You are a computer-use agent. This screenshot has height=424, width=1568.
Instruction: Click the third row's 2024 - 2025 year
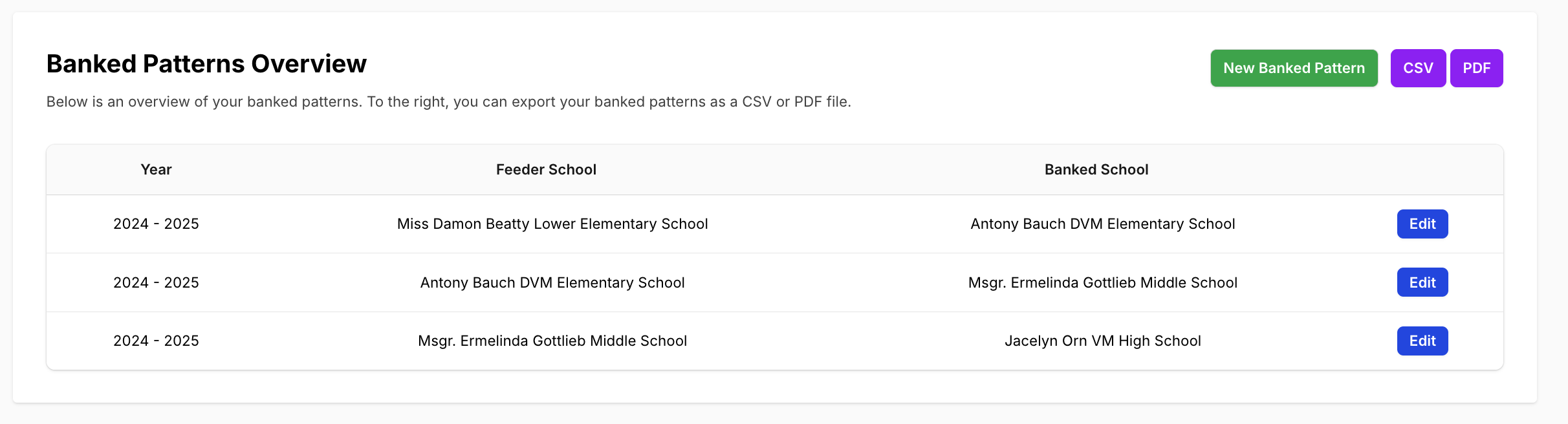click(x=156, y=341)
